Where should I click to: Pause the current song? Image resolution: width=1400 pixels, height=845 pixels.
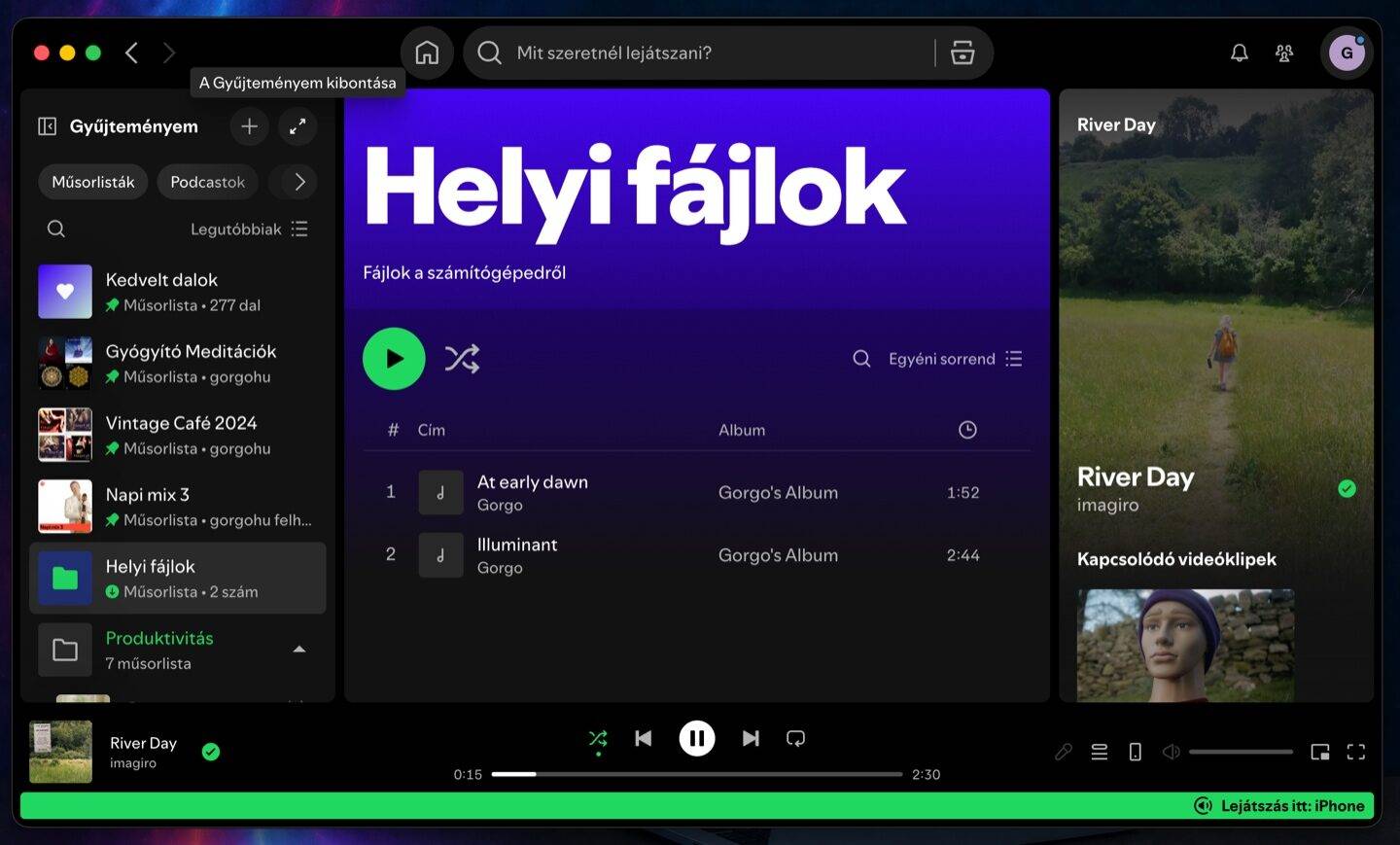tap(697, 739)
